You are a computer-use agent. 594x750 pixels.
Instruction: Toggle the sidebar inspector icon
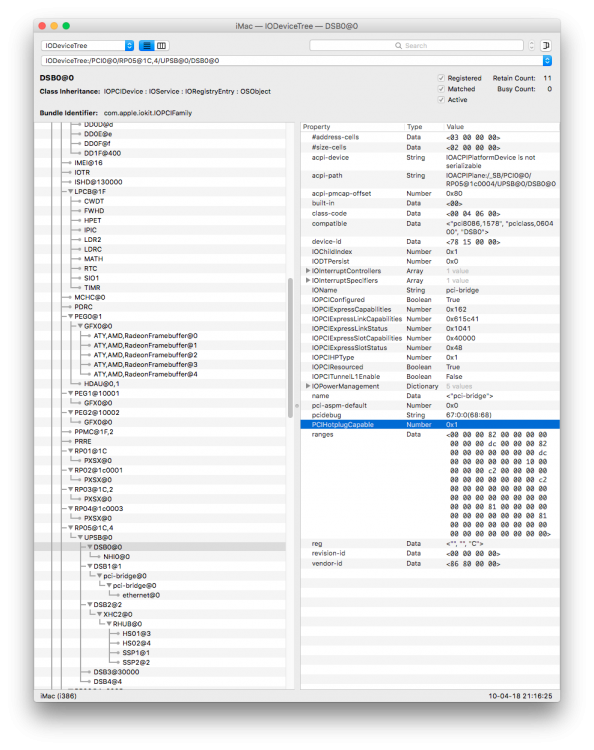click(546, 45)
